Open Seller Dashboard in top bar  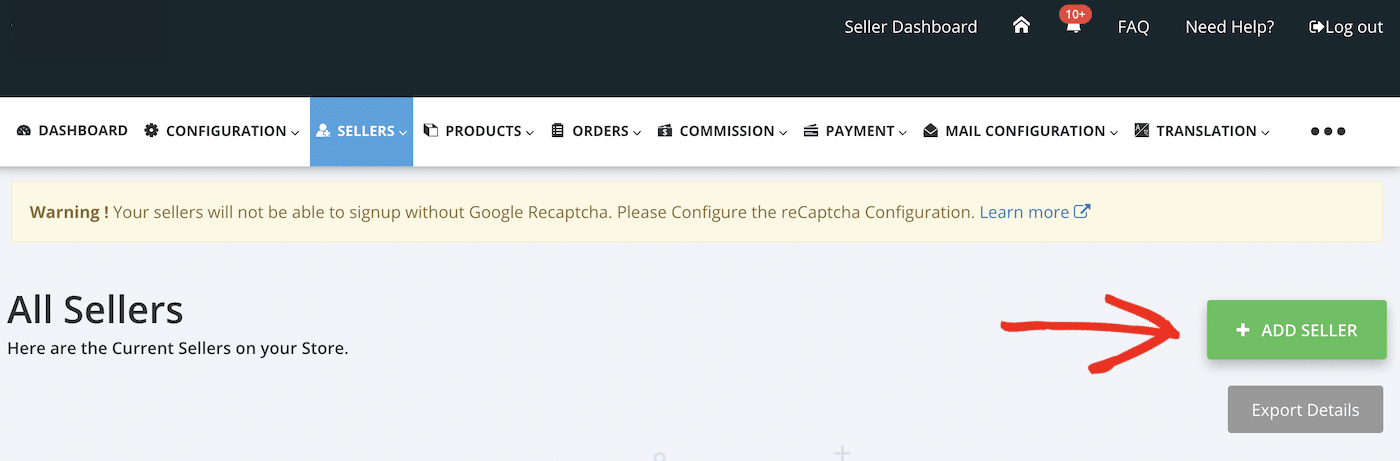click(911, 27)
